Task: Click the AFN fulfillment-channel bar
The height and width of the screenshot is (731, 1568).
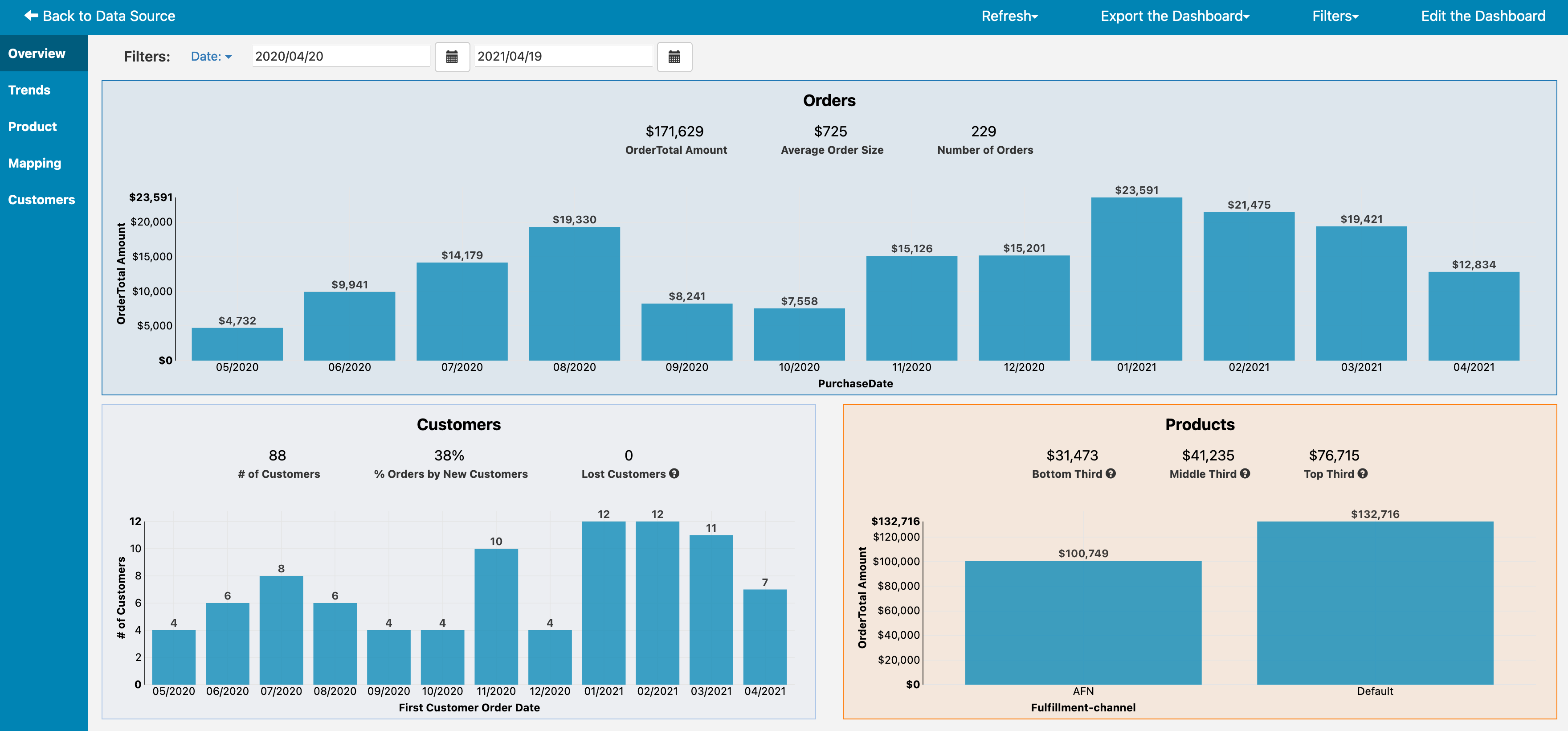Action: 1083,623
